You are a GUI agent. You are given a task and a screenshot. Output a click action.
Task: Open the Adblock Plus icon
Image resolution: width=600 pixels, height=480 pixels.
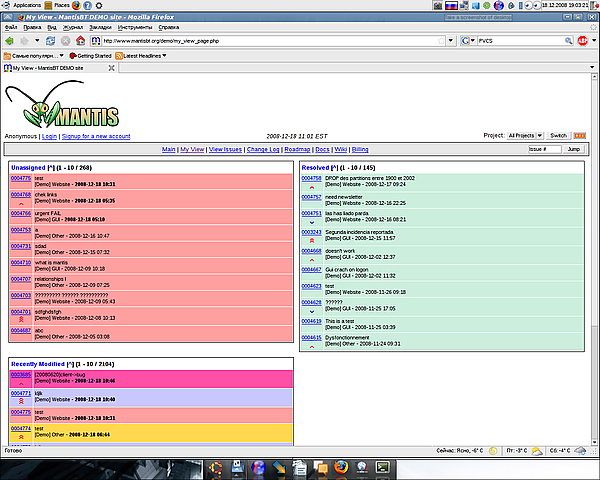[582, 41]
